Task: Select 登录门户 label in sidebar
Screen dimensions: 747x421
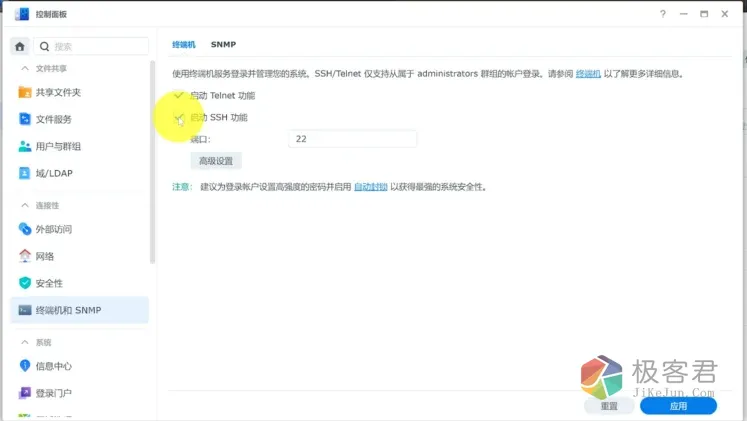Action: tap(53, 393)
